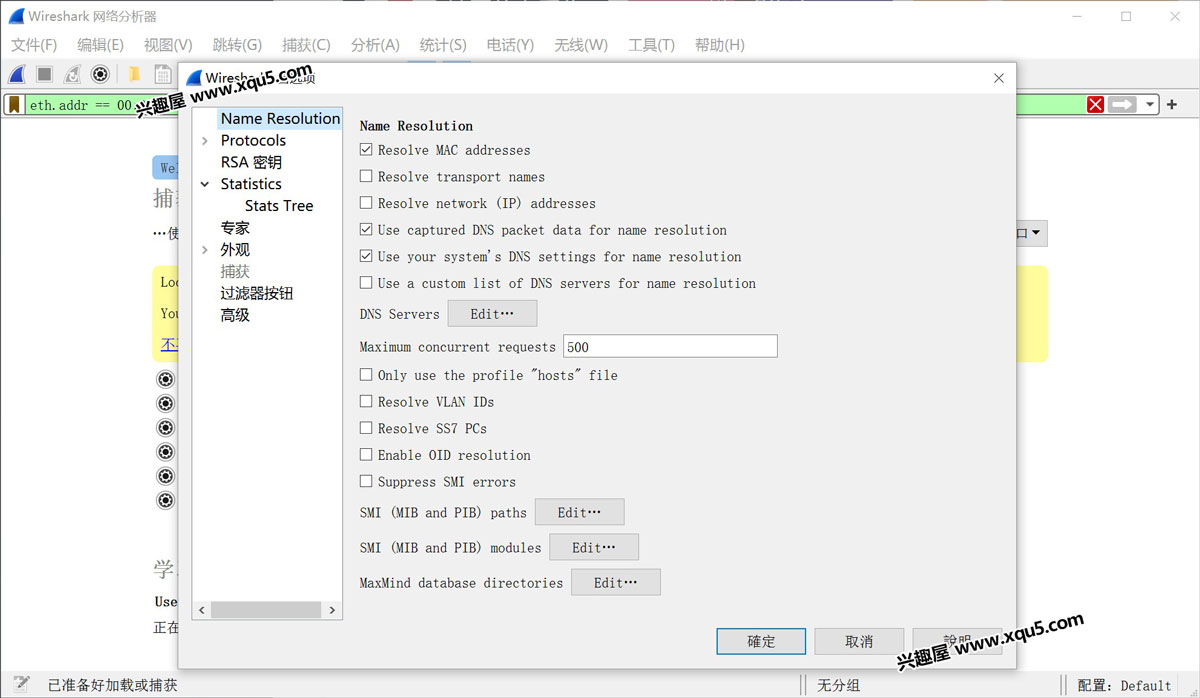Viewport: 1200px width, 698px height.
Task: Clear the display filter with red X
Action: click(1096, 104)
